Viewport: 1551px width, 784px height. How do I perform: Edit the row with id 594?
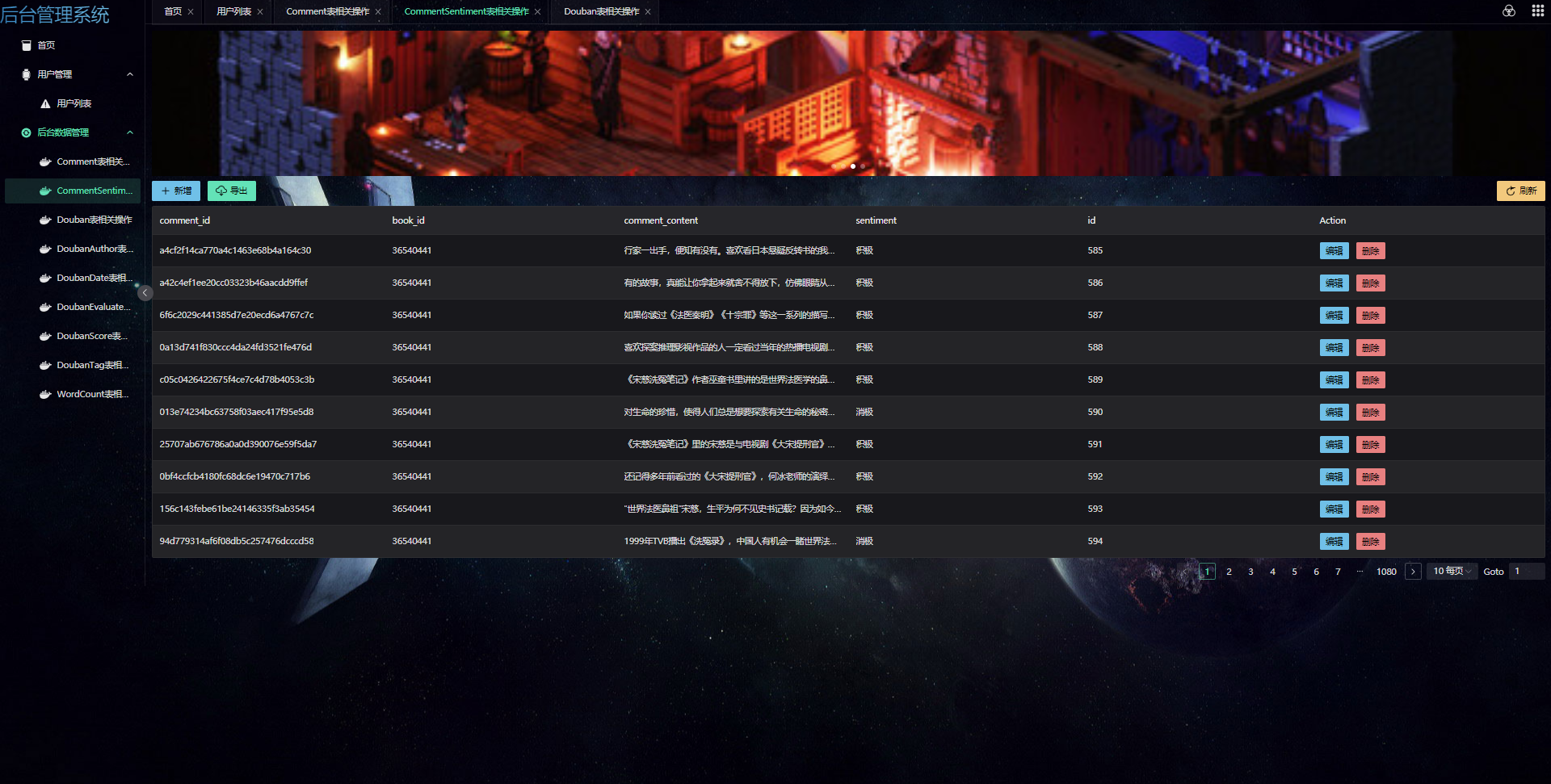[1335, 542]
